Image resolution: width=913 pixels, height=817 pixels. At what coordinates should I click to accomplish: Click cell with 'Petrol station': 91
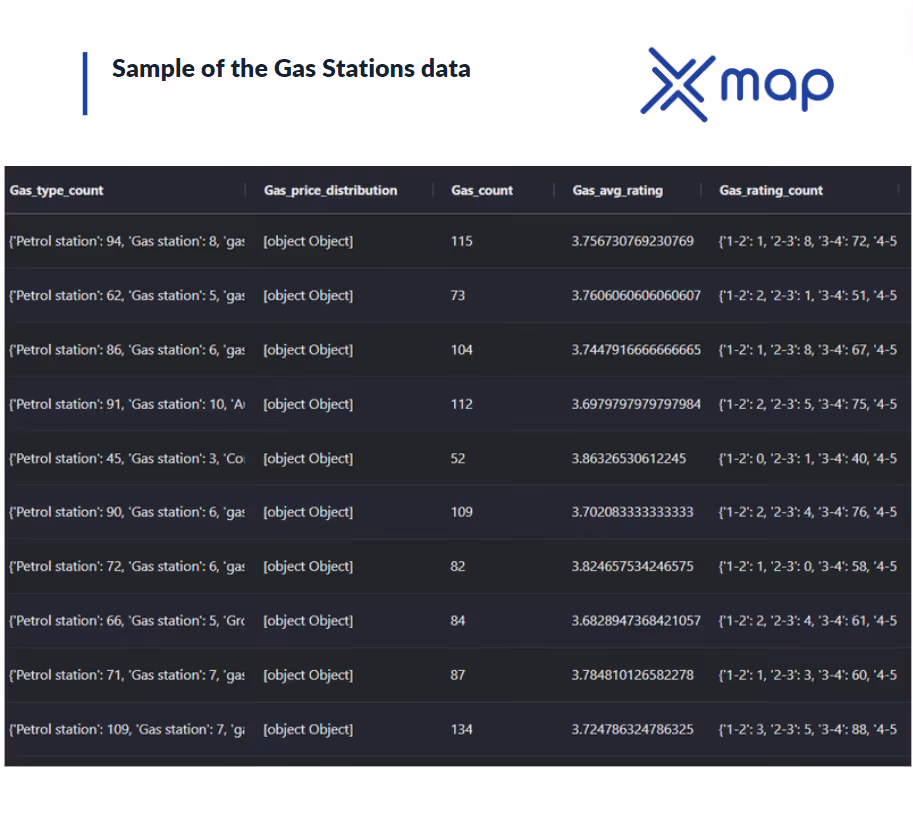coord(127,404)
